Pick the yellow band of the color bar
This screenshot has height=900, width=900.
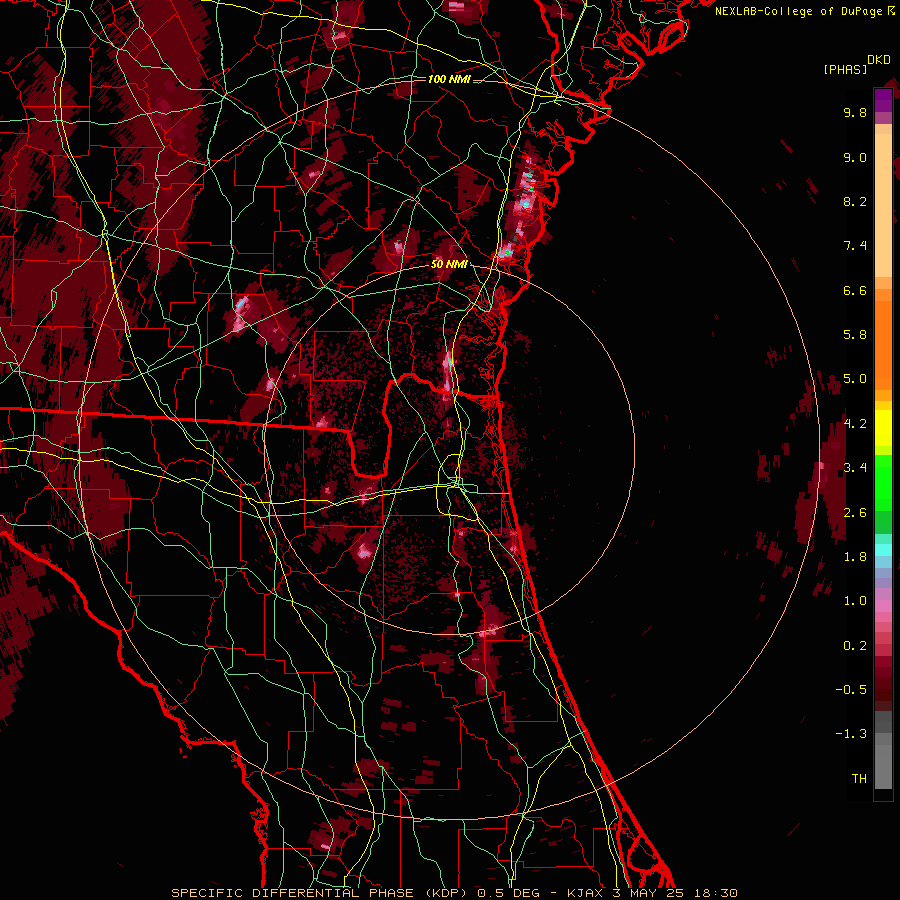[x=883, y=428]
